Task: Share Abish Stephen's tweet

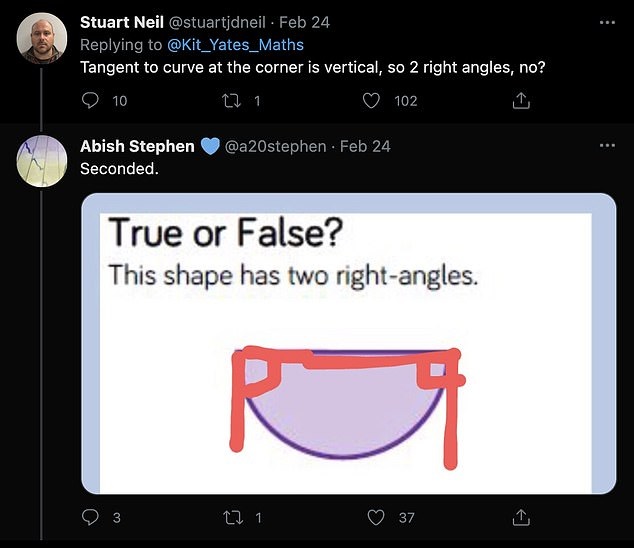Action: pyautogui.click(x=520, y=518)
